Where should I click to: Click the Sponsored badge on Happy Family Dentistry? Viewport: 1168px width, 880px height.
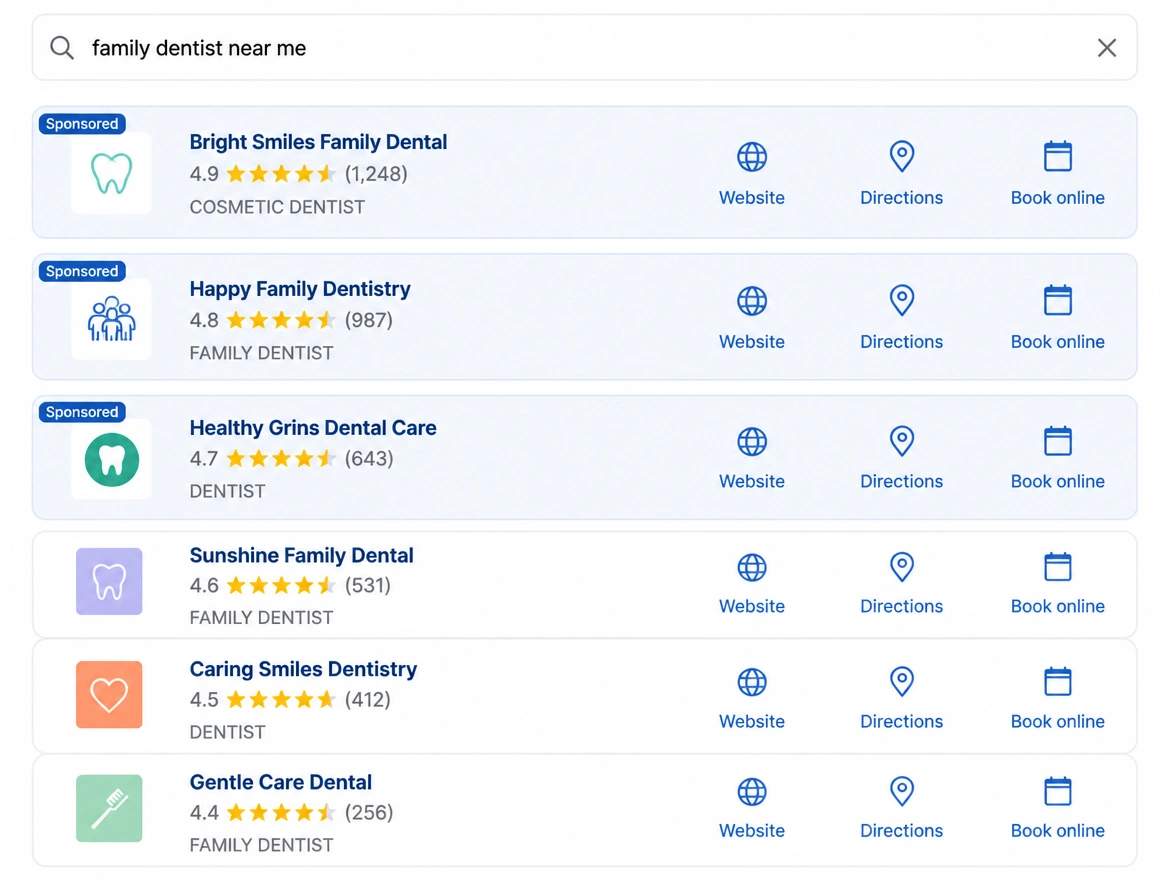[82, 271]
